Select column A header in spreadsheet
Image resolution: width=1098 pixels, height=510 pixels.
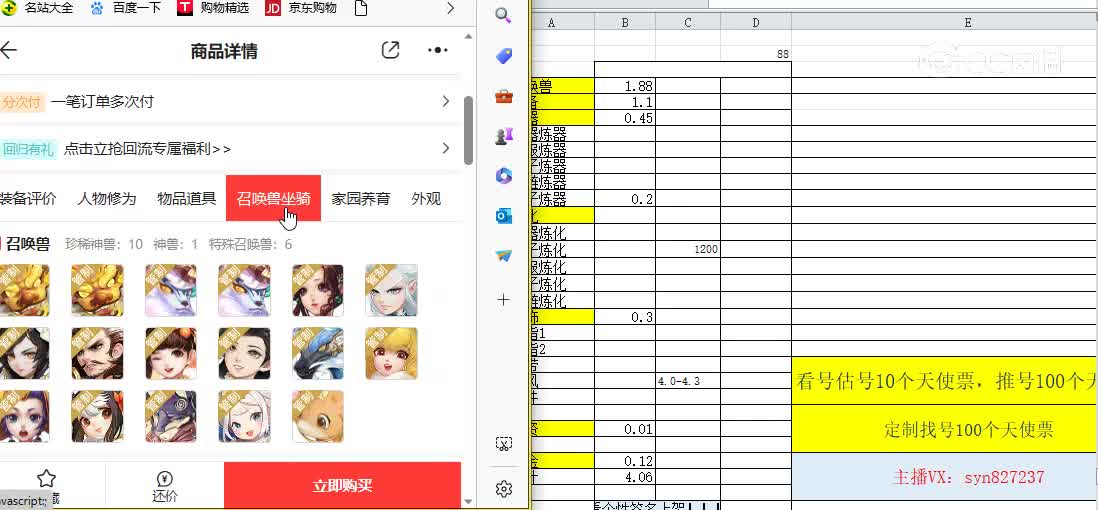562,22
